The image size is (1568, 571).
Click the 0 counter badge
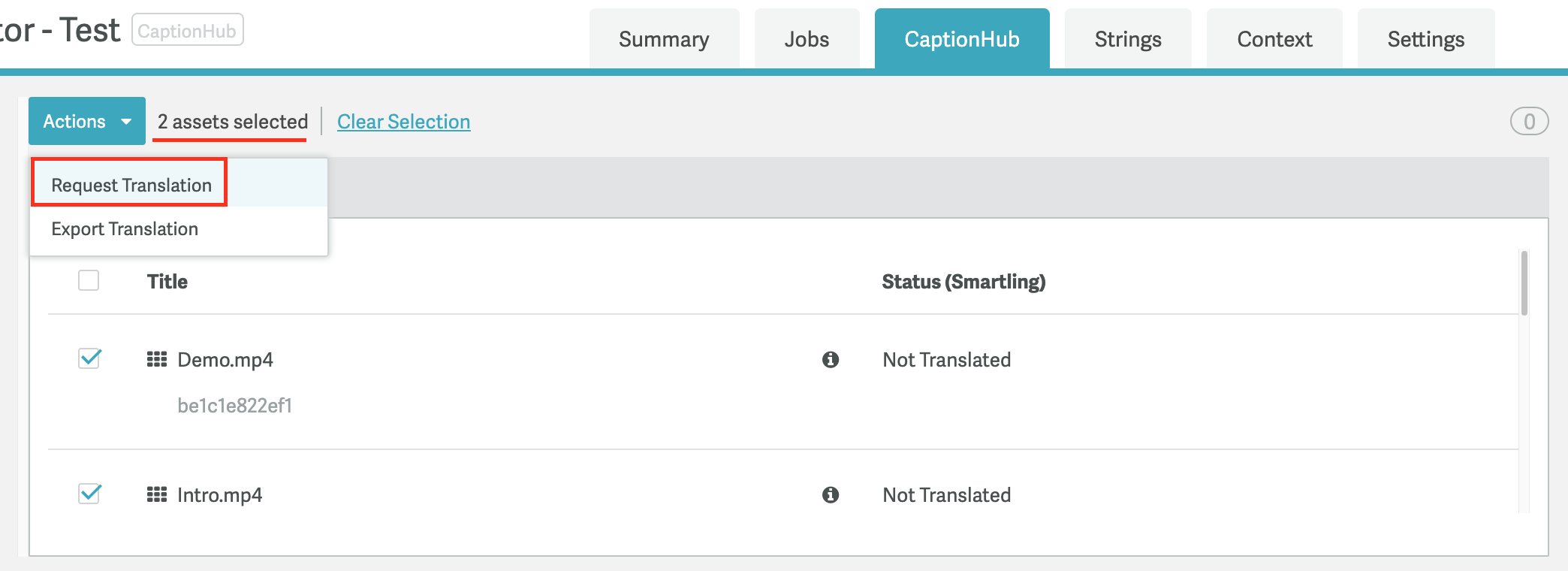[1530, 122]
